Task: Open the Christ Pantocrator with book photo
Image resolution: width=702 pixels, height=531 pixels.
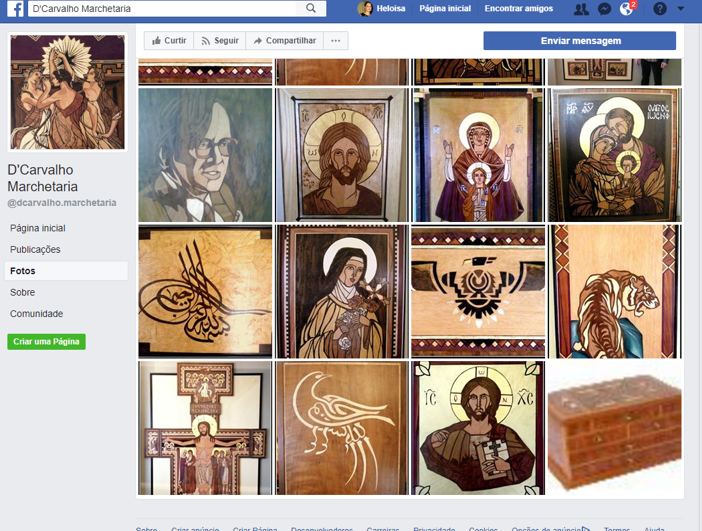Action: pos(478,428)
